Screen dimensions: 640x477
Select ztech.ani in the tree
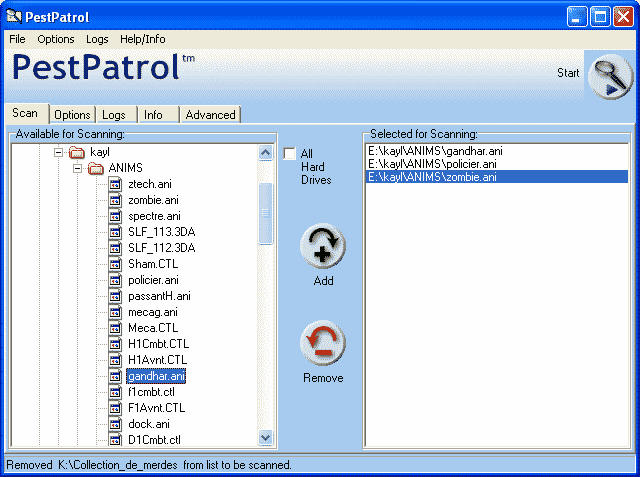point(150,184)
